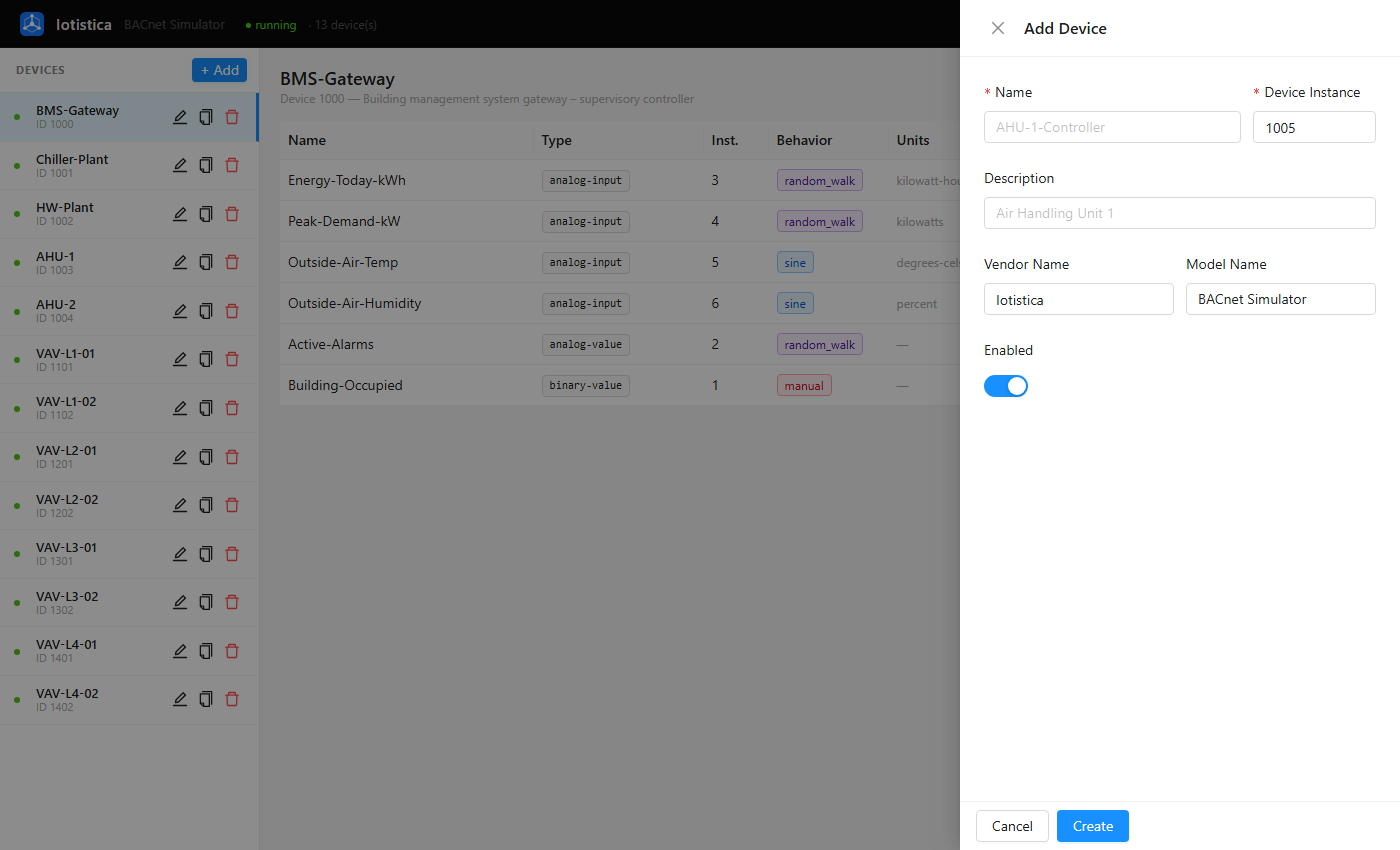Delete the VAV-L1-02 device
The width and height of the screenshot is (1400, 850).
coord(232,408)
